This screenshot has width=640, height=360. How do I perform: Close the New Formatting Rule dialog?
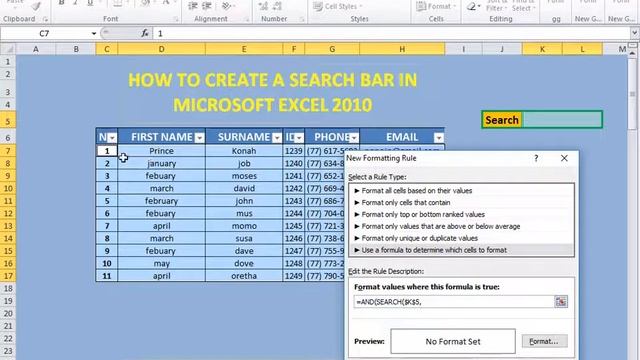pos(564,158)
